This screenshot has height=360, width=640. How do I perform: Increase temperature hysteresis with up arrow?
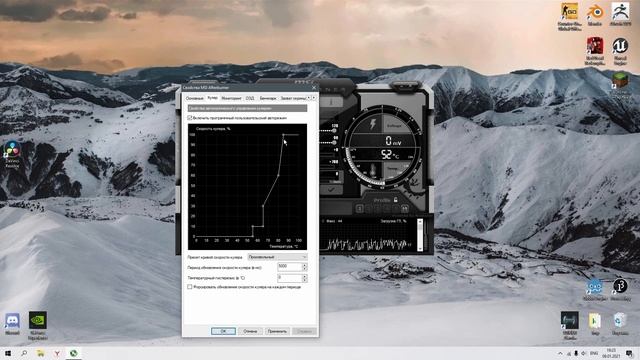click(304, 276)
